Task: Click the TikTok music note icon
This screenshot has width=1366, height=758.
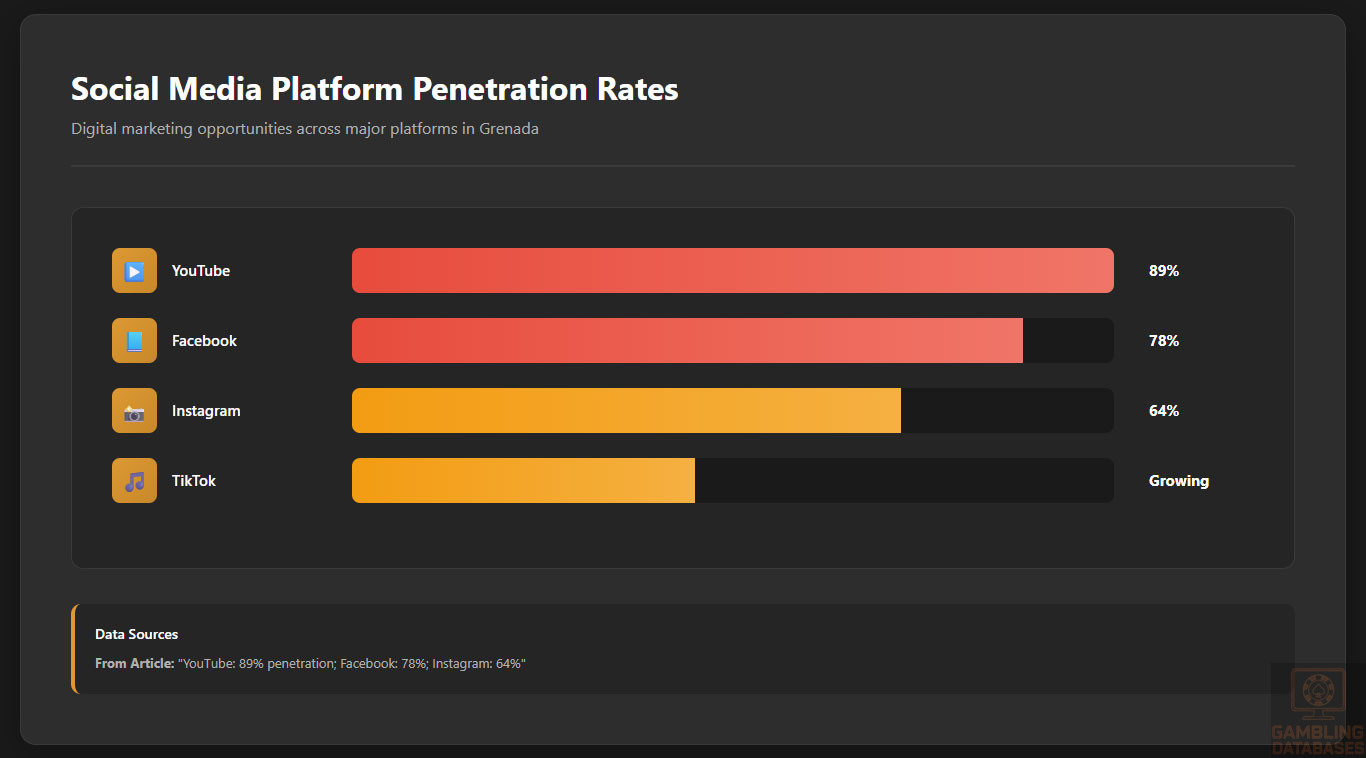Action: click(x=134, y=481)
